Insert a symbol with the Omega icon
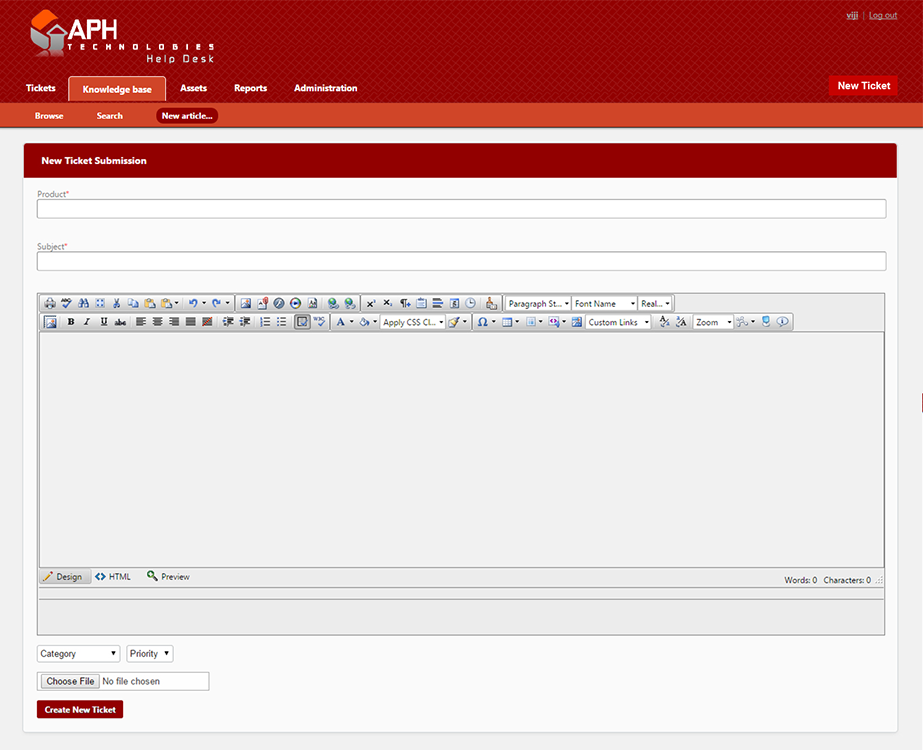This screenshot has width=923, height=750. tap(482, 322)
